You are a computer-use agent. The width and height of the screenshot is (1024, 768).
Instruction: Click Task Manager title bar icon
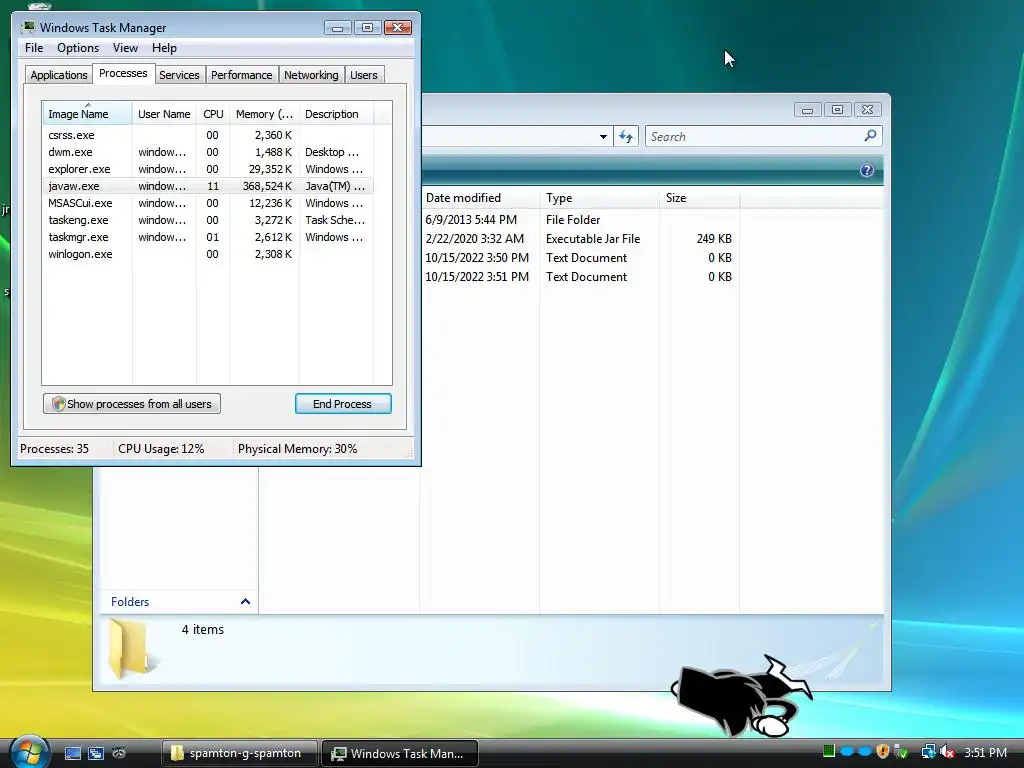27,27
